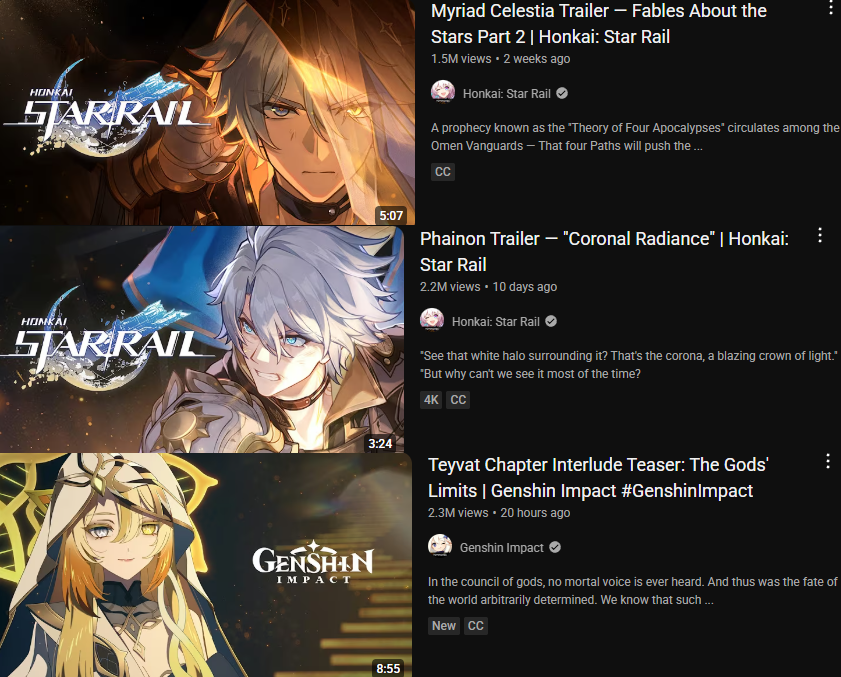The height and width of the screenshot is (677, 841).
Task: Open the Honkai: Star Rail channel name under Myriad Celestia
Action: point(507,94)
